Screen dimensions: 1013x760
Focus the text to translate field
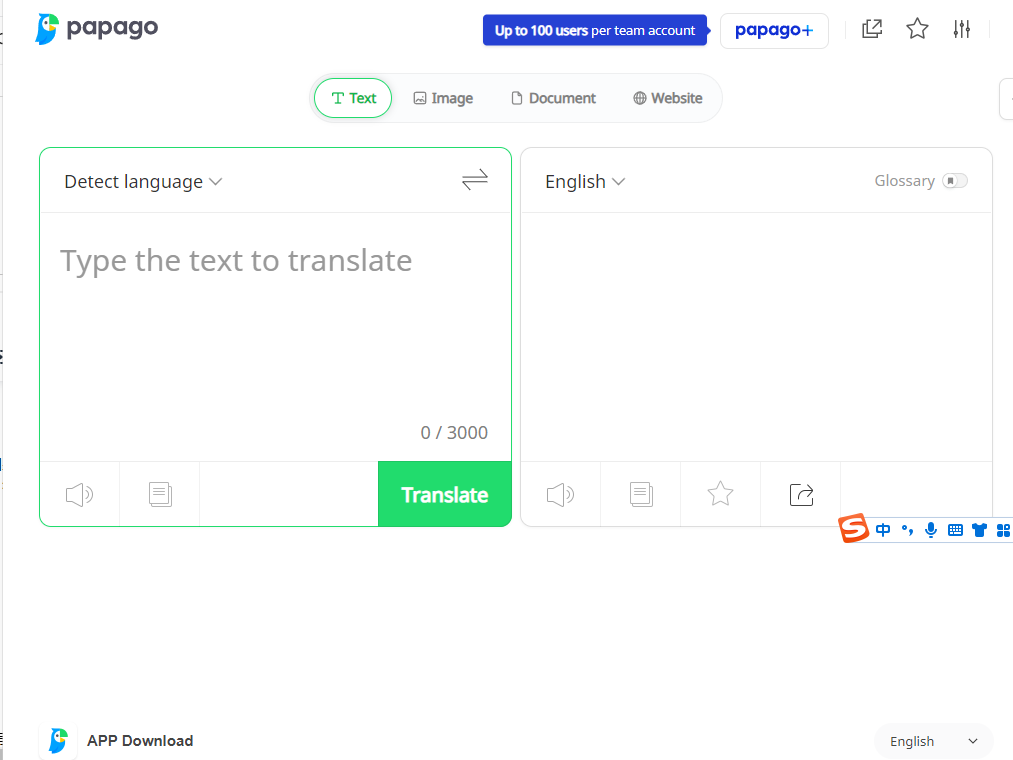coord(276,317)
